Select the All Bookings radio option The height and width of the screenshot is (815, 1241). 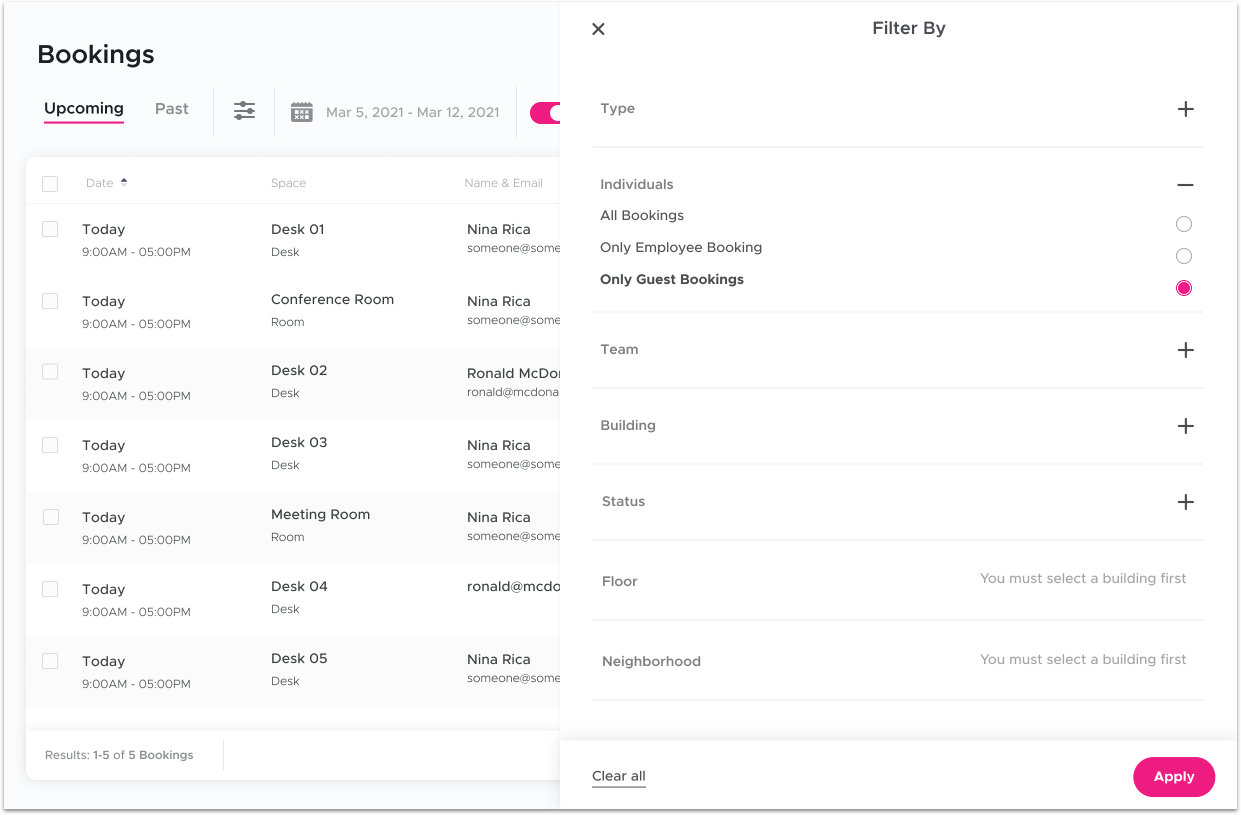coord(1184,224)
